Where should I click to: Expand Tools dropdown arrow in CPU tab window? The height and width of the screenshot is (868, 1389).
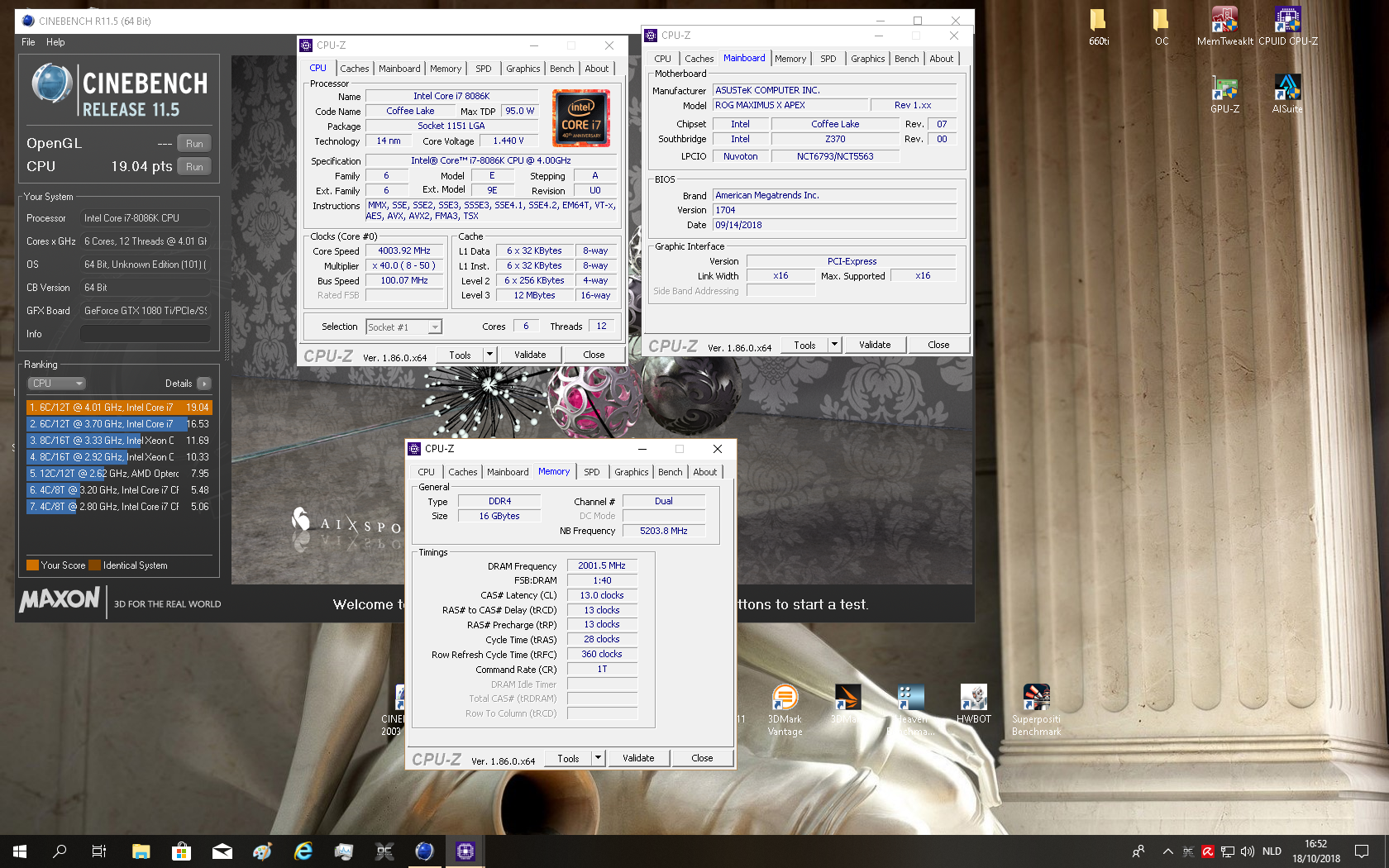coord(489,355)
